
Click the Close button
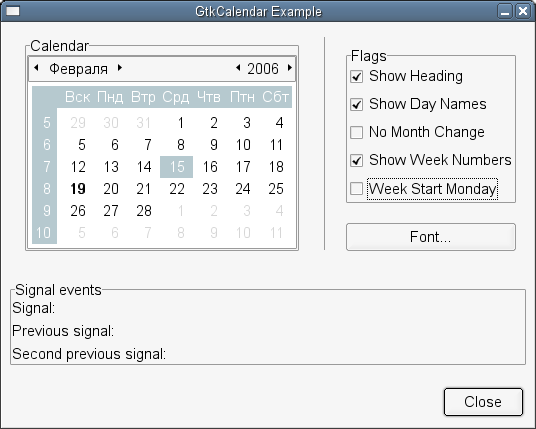coord(483,402)
